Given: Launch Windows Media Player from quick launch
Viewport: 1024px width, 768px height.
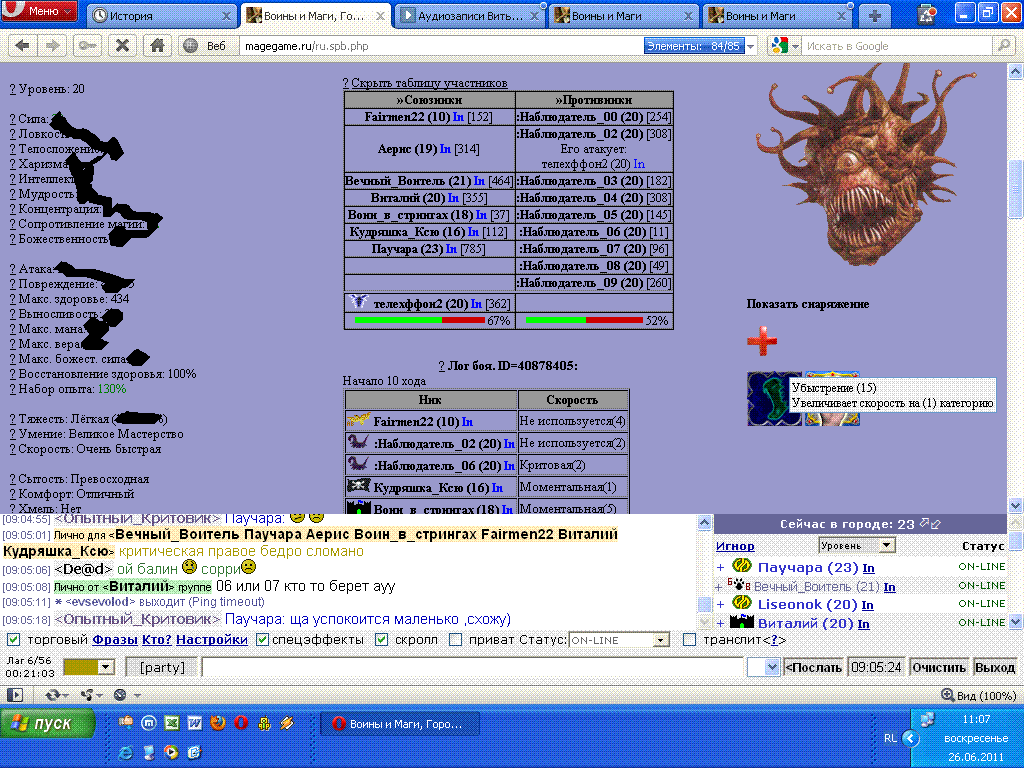Looking at the screenshot, I should [171, 752].
